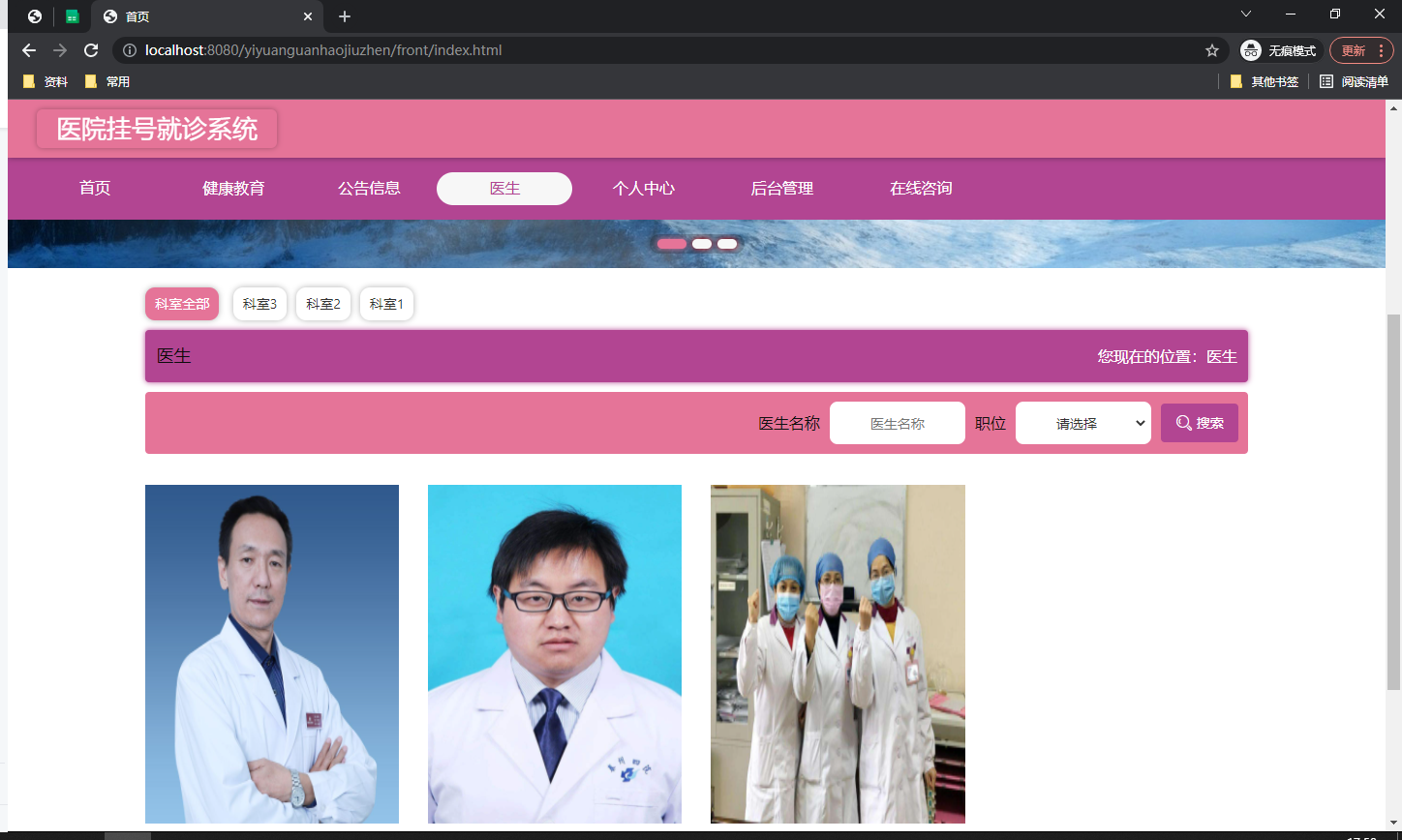Open the 公告信息 nav item
This screenshot has width=1402, height=840.
(x=369, y=189)
